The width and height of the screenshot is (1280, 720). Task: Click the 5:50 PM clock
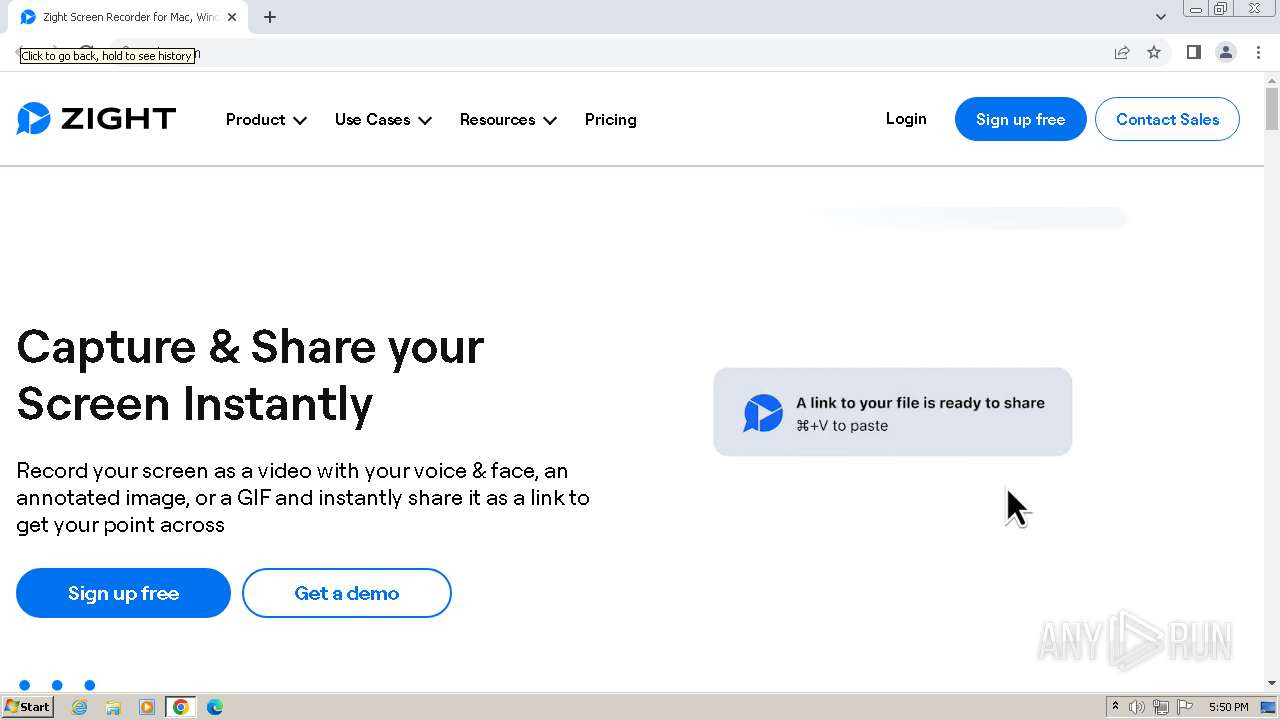point(1229,707)
